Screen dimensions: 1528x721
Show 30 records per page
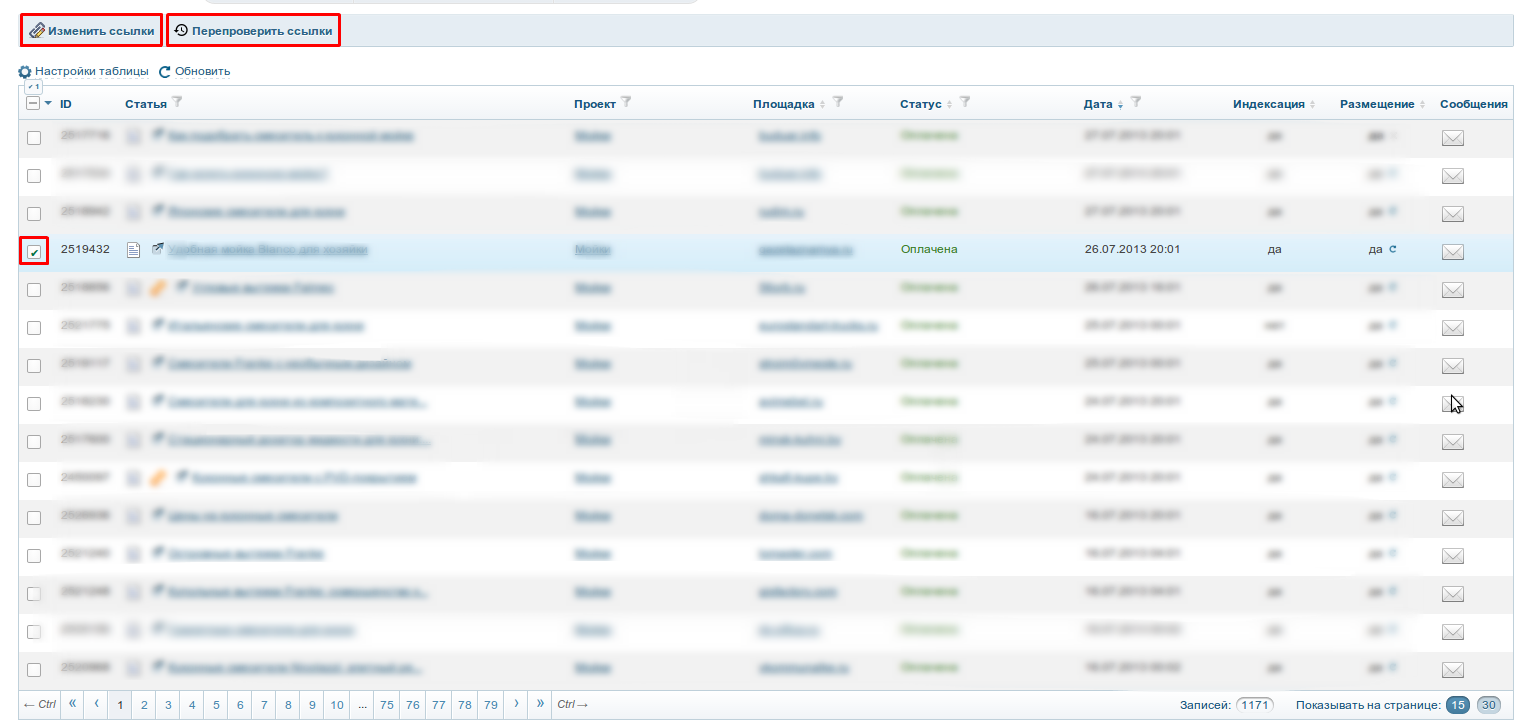click(x=1489, y=705)
